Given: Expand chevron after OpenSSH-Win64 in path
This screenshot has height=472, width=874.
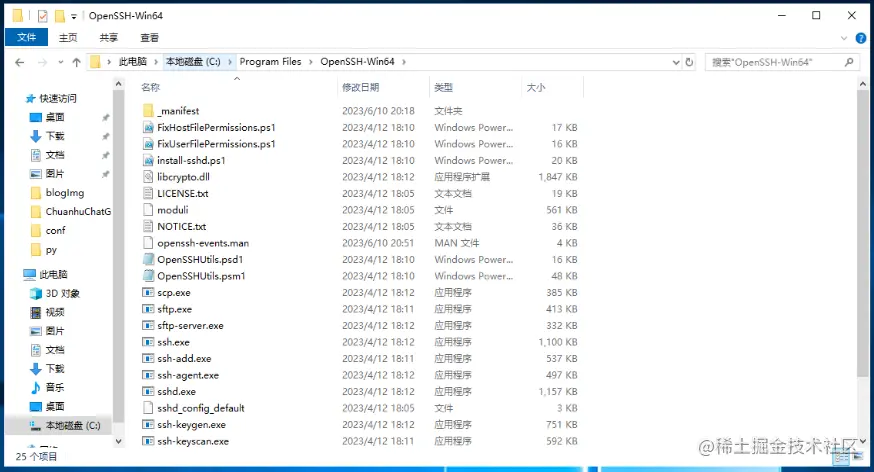Looking at the screenshot, I should point(404,62).
